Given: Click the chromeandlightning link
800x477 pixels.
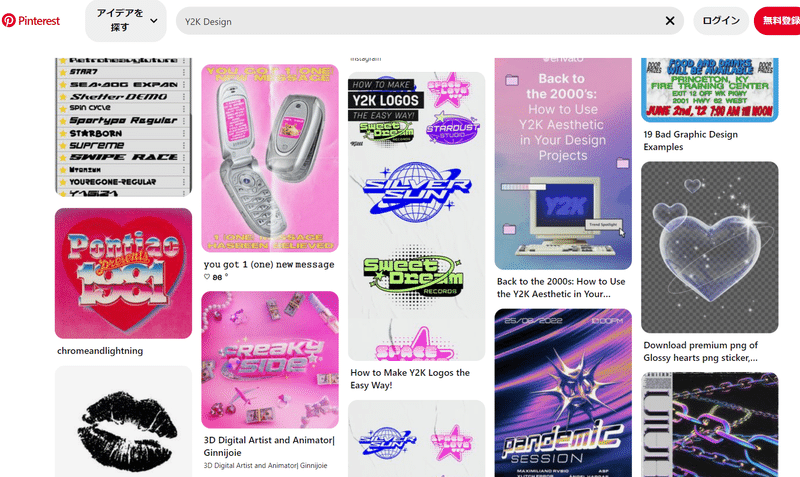Looking at the screenshot, I should click(x=100, y=351).
